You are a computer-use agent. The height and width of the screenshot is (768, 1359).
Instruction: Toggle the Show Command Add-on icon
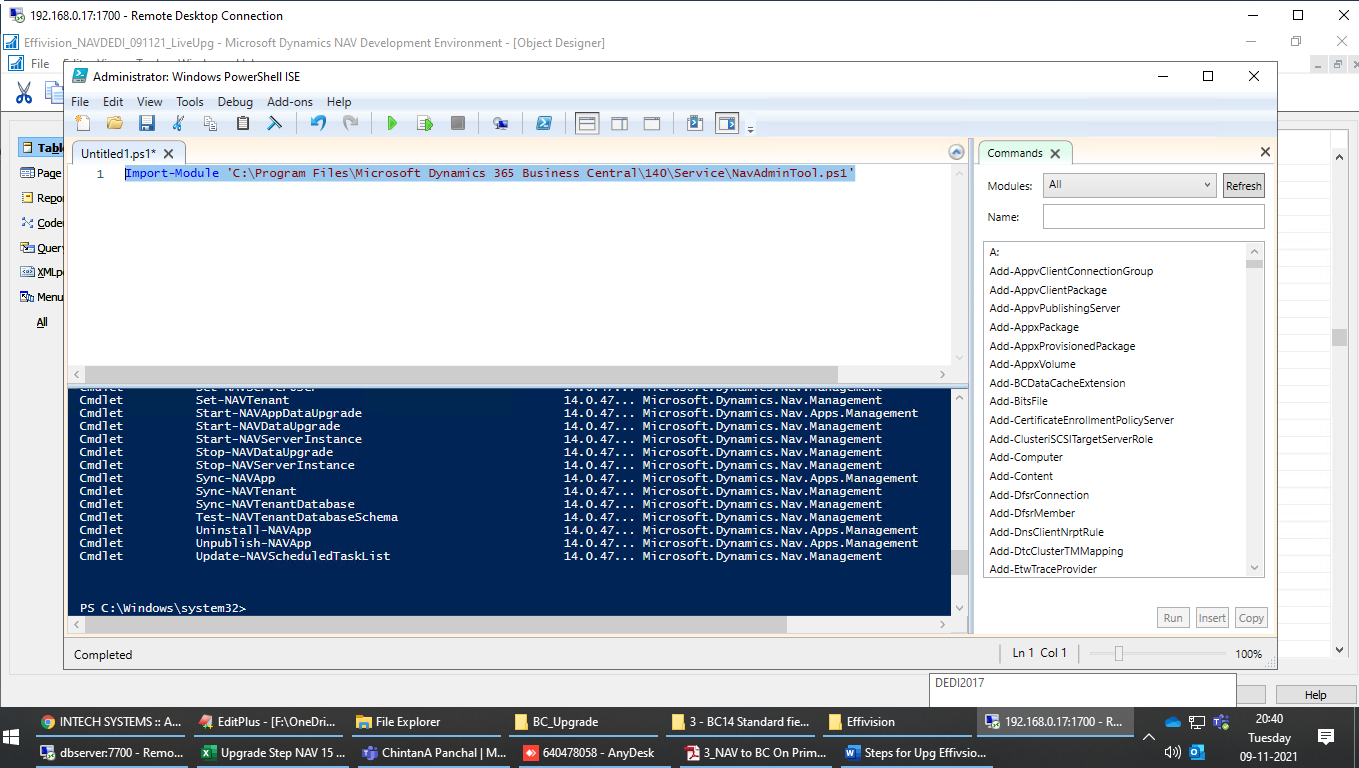point(727,123)
